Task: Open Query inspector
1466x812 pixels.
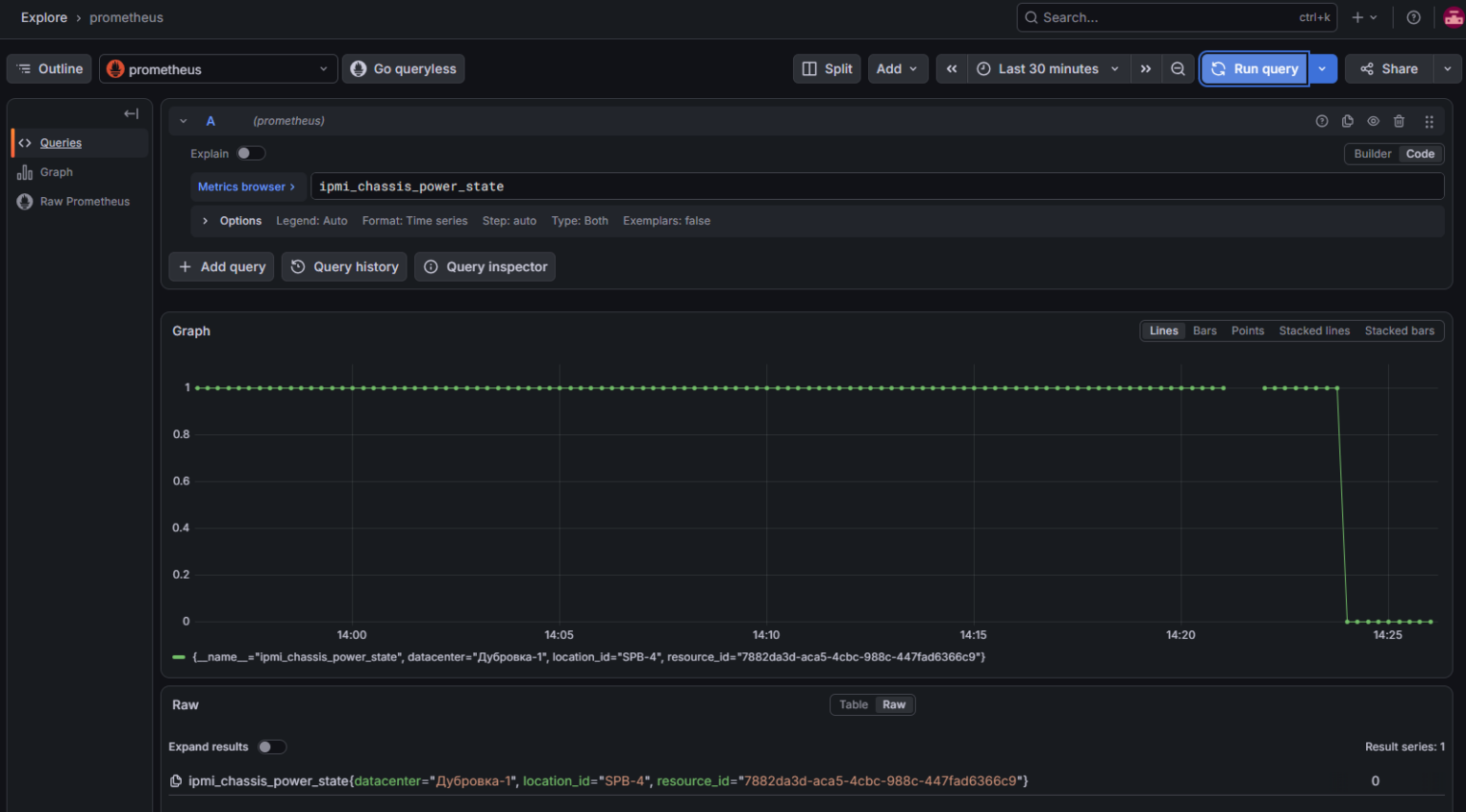Action: 485,267
